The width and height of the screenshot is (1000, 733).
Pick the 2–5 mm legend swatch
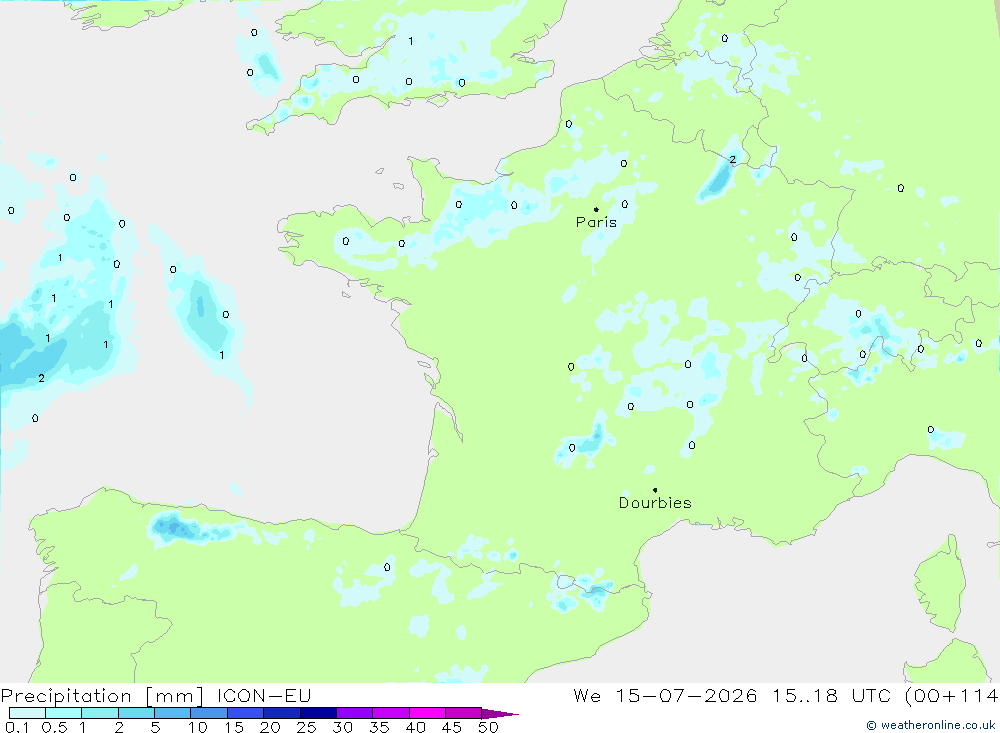tap(136, 713)
